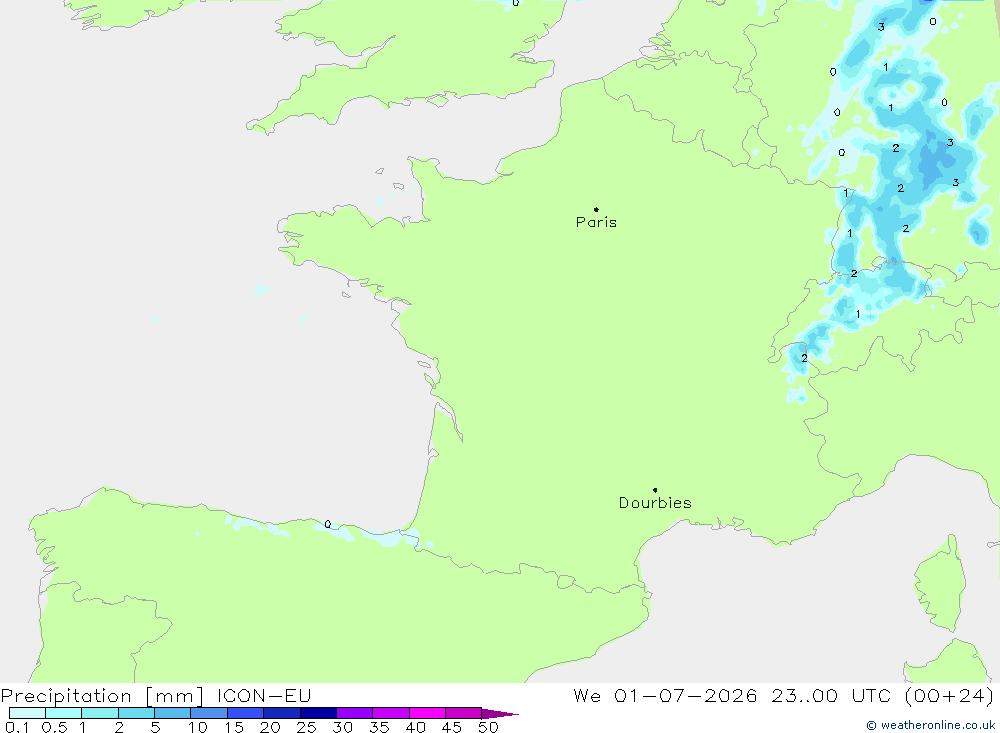Pick the 1–2 mm legend swatch
Screen dimensions: 1000x733
click(x=100, y=713)
